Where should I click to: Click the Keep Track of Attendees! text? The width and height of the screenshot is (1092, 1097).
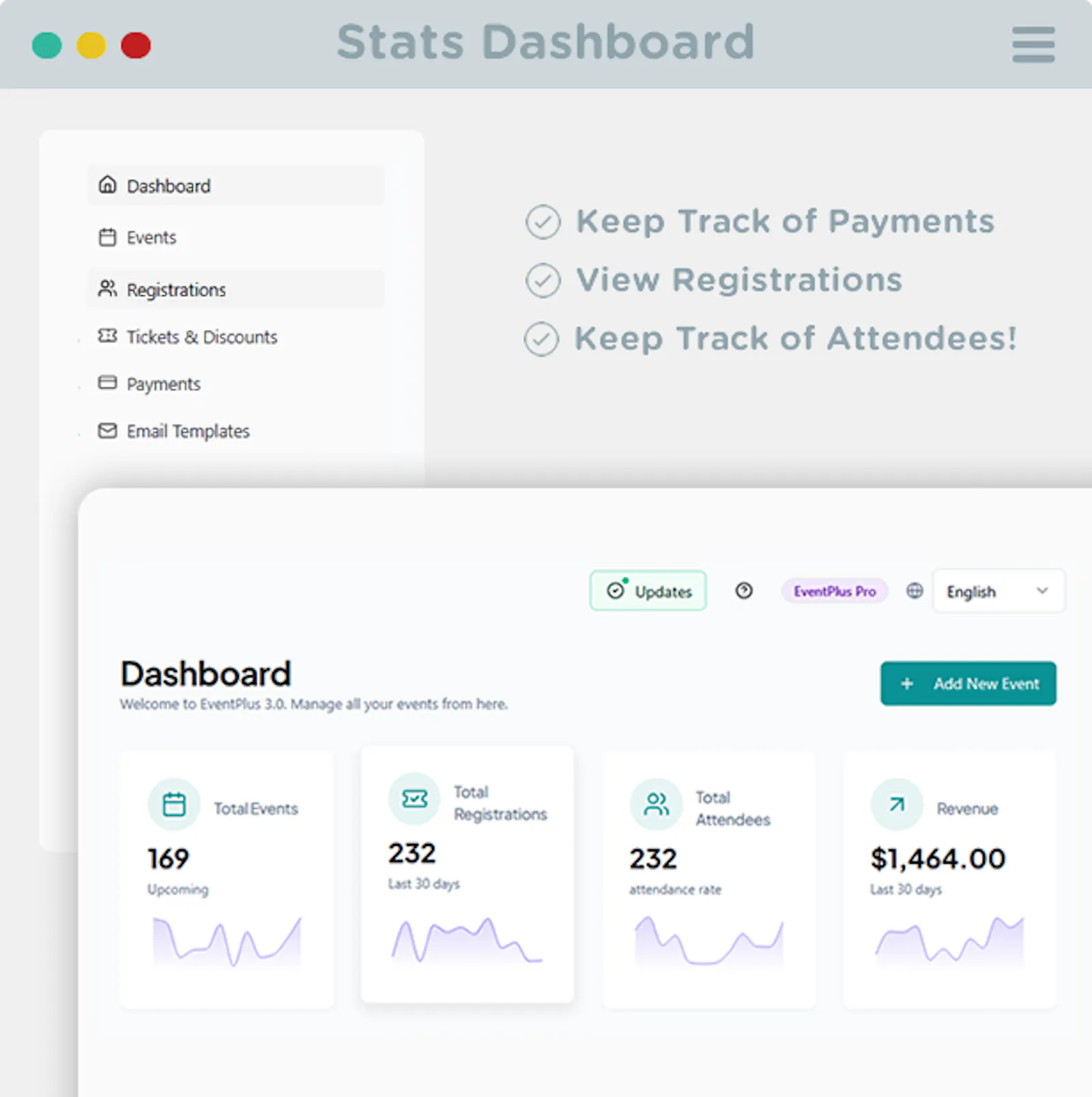point(796,338)
